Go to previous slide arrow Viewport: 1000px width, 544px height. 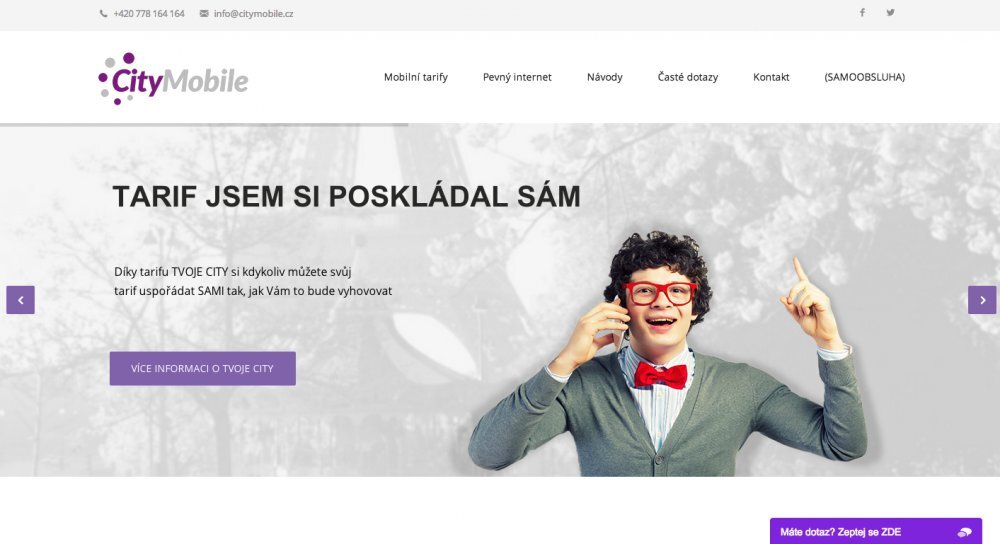20,300
